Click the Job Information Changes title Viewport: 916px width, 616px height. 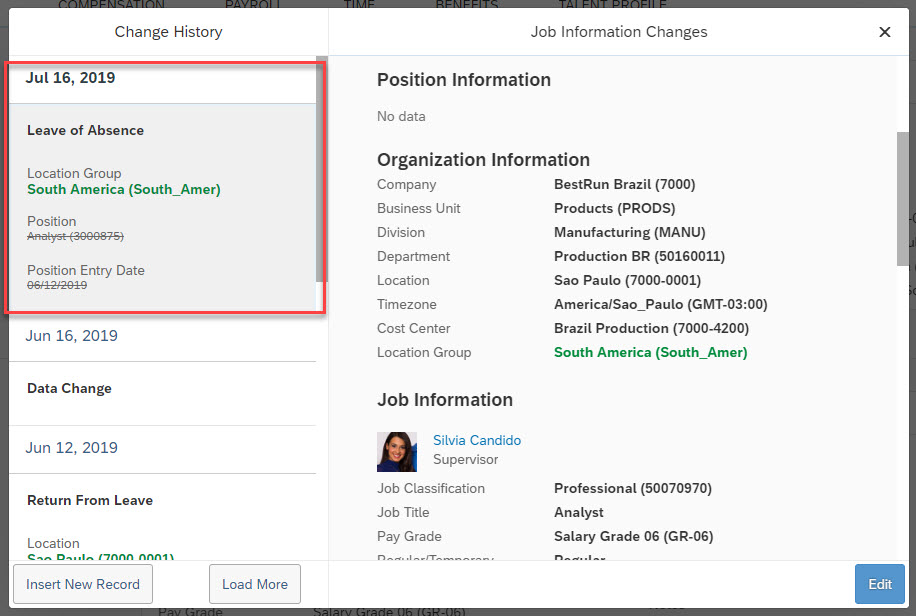619,32
